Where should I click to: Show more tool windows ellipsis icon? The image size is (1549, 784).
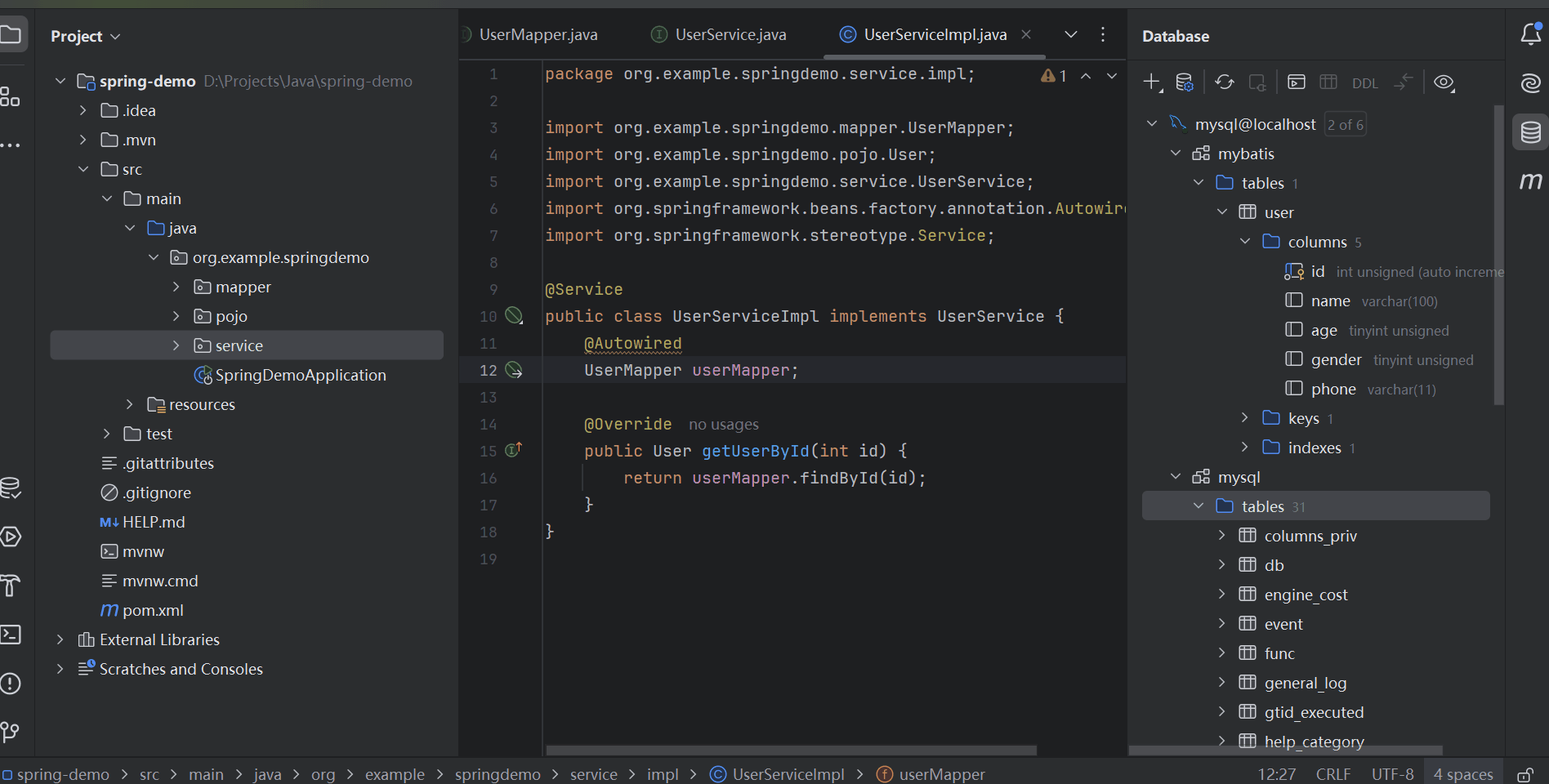coord(10,145)
